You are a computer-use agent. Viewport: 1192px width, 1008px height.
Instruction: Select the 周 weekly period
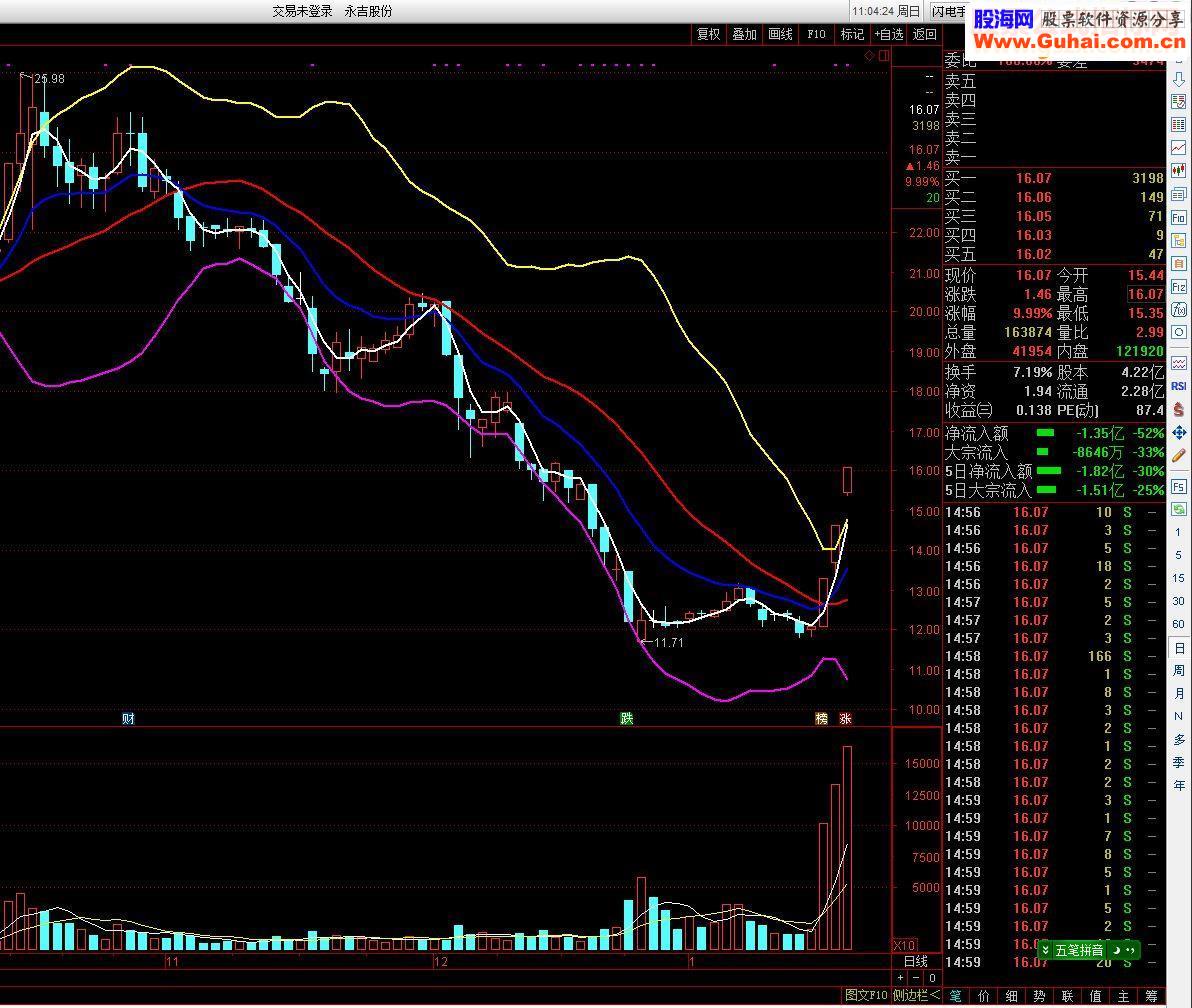1178,670
